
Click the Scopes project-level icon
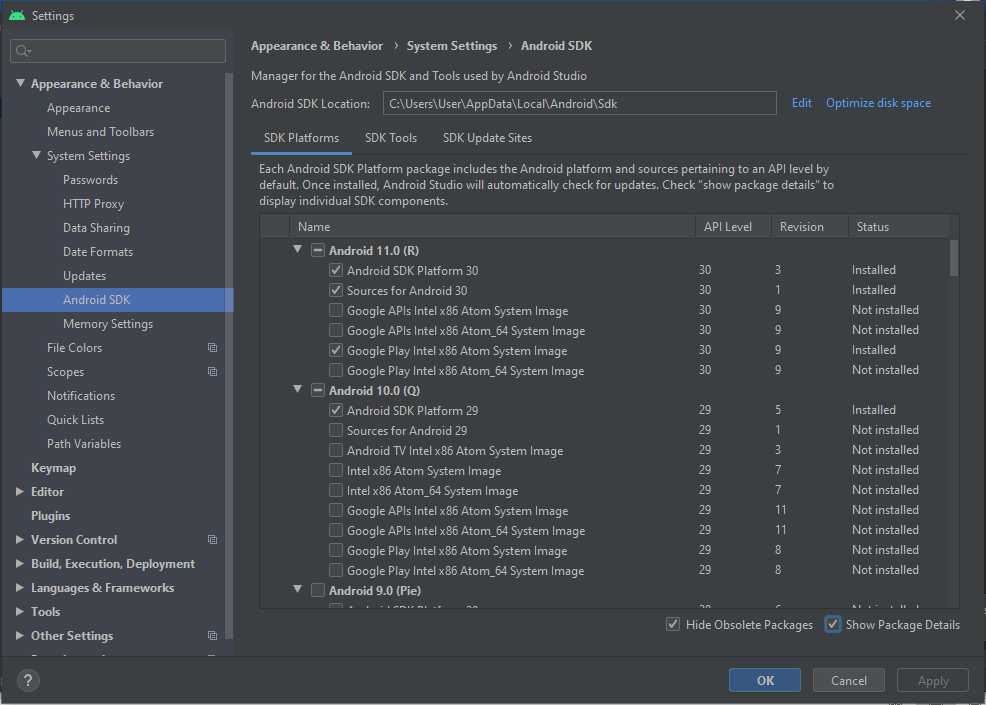tap(212, 372)
